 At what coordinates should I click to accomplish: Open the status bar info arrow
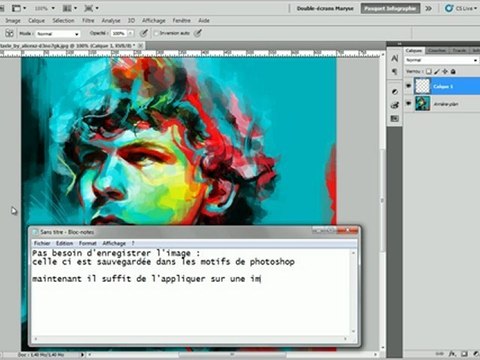tap(82, 355)
